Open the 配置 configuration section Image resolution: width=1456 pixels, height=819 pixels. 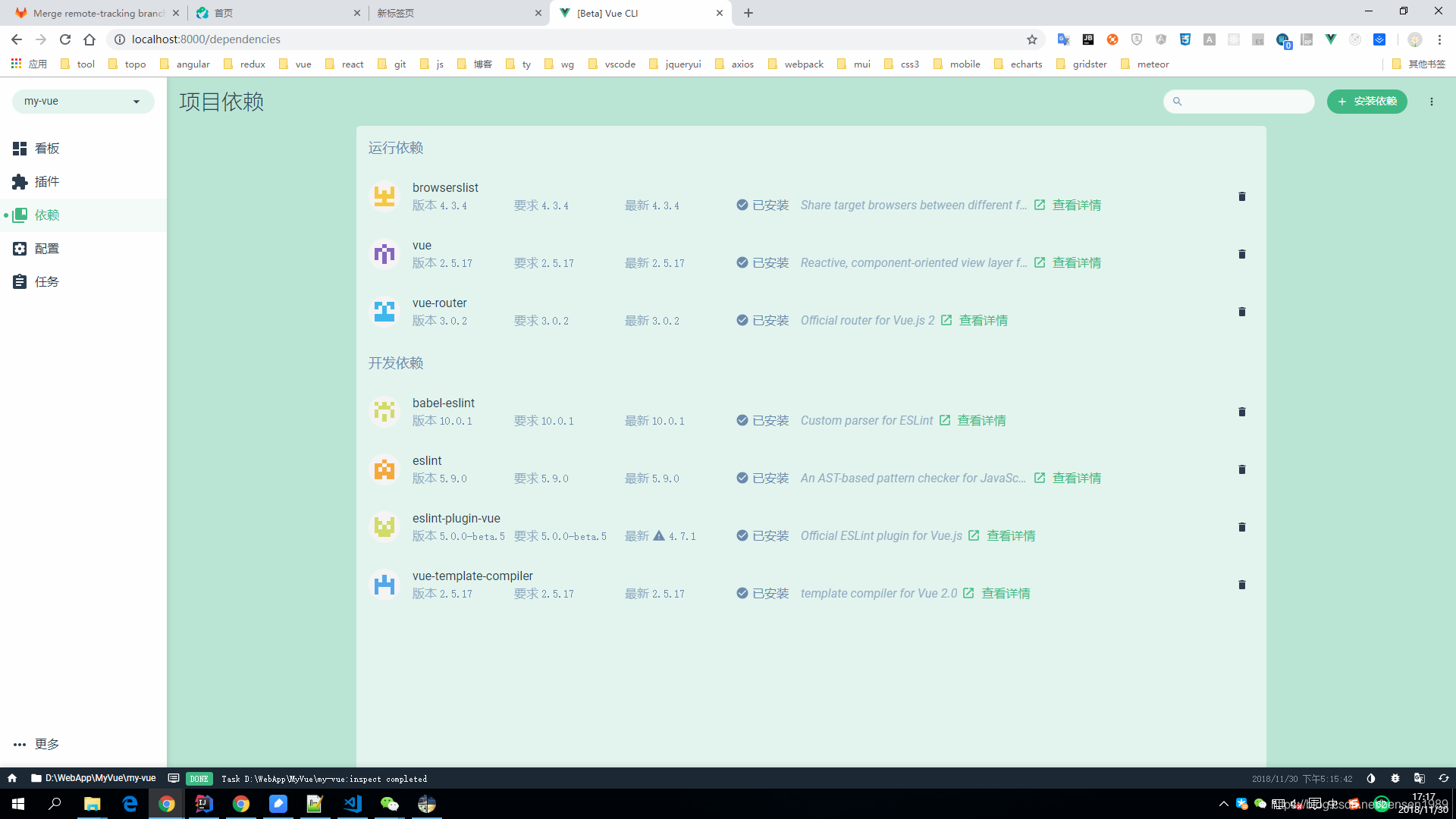[83, 249]
